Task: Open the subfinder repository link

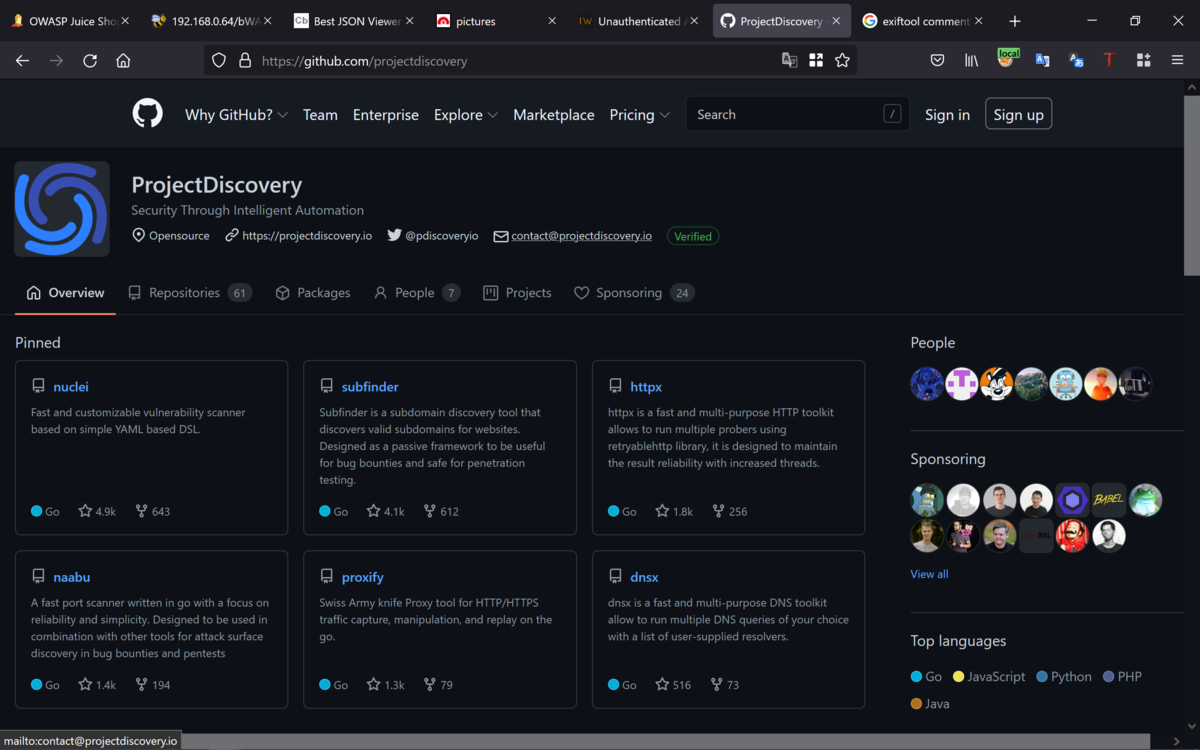Action: click(370, 386)
